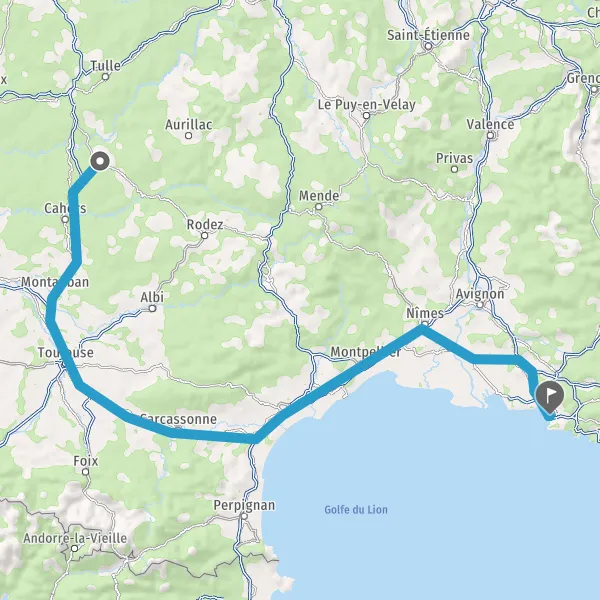Click the Saint-Étienne city label

[x=428, y=35]
